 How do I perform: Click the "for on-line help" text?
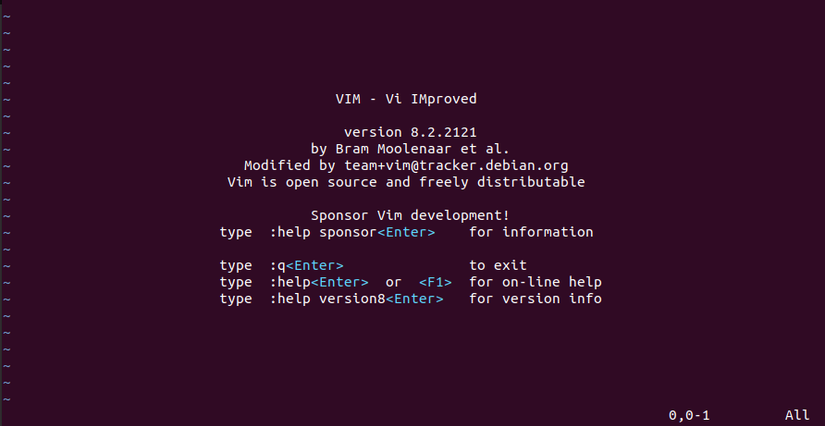535,282
